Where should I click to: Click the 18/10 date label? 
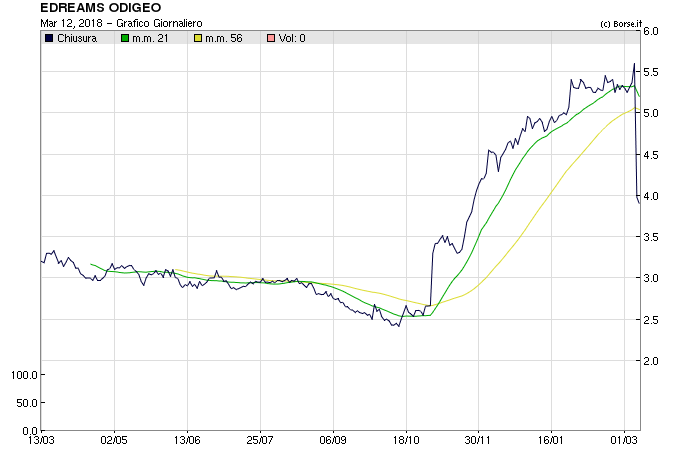(x=406, y=440)
